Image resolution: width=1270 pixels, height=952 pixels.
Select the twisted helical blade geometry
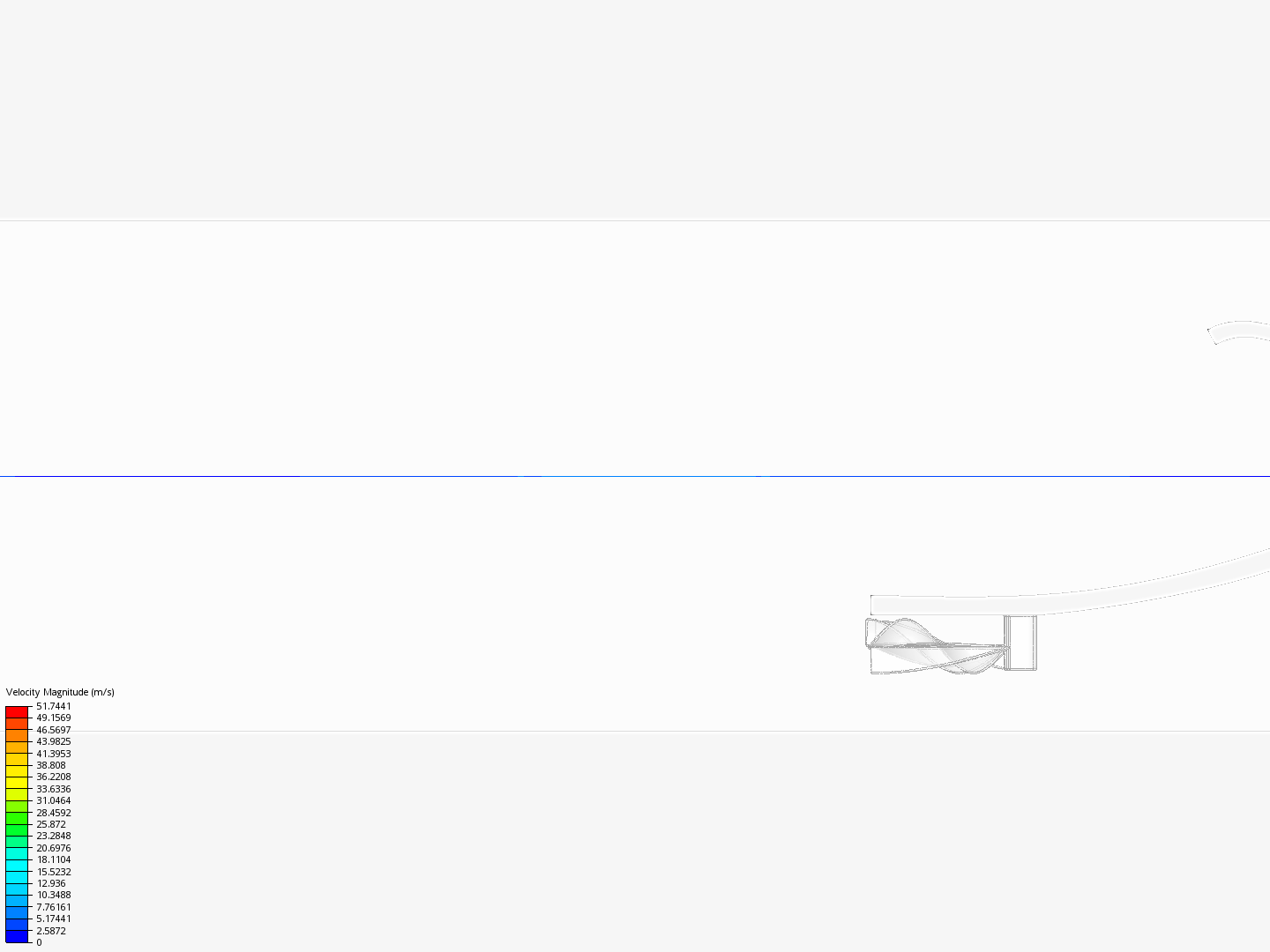(935, 646)
